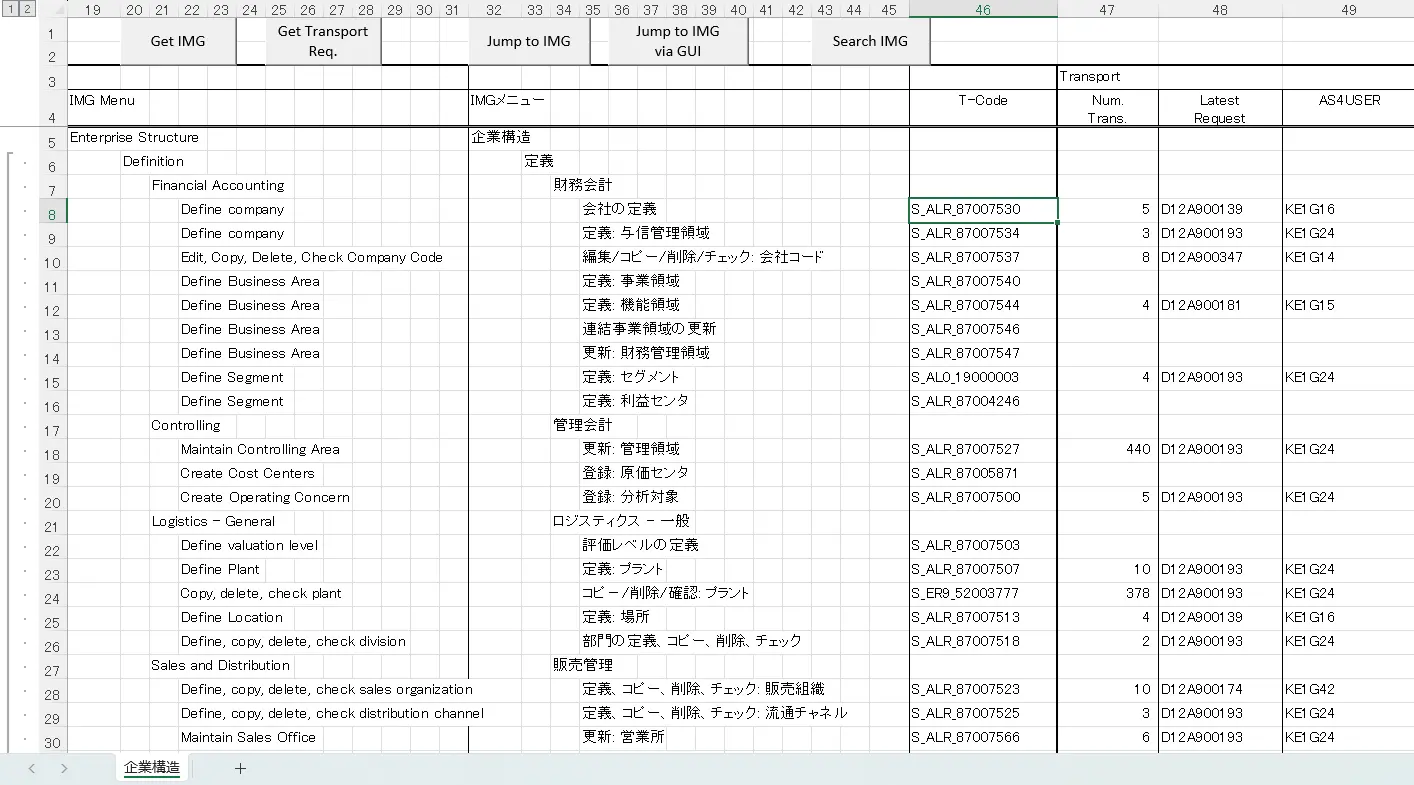Select column header 48
Image resolution: width=1414 pixels, height=785 pixels.
1220,10
